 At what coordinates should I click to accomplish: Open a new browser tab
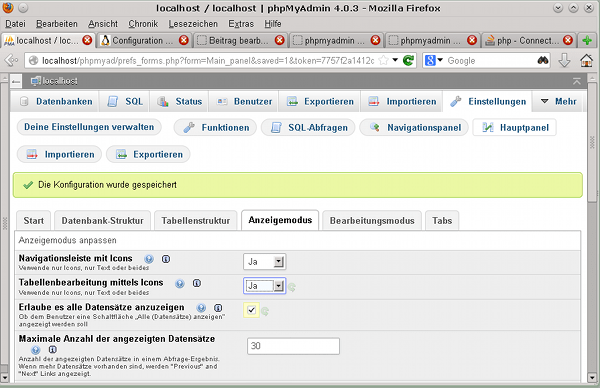click(587, 40)
